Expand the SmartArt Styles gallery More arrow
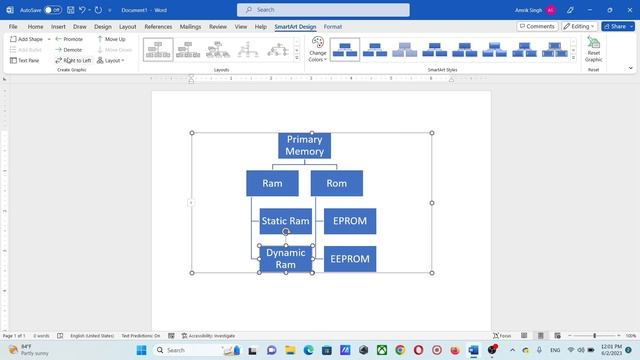 click(x=573, y=58)
